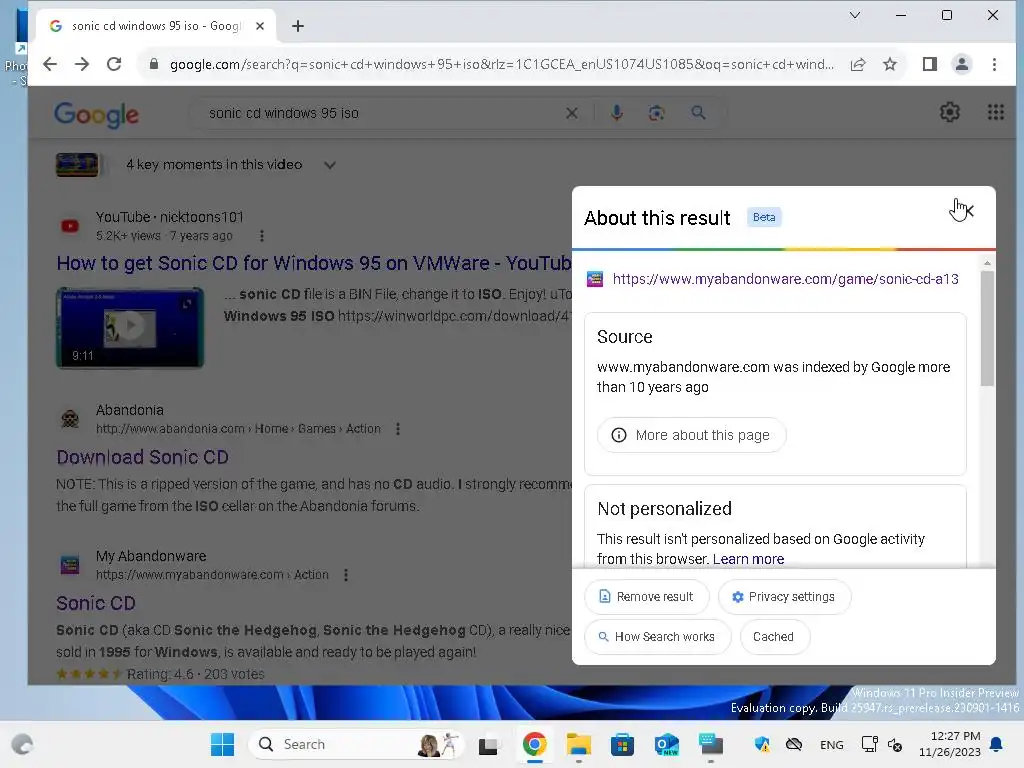
Task: Open options for the Abandonia result
Action: point(398,429)
